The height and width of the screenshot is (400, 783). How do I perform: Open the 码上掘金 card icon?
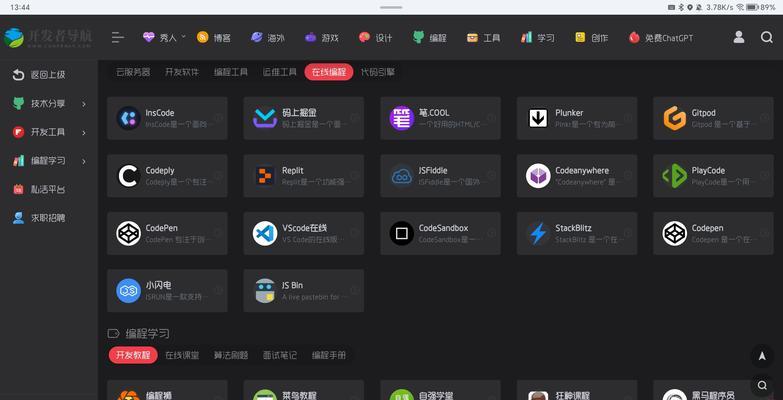[x=265, y=118]
